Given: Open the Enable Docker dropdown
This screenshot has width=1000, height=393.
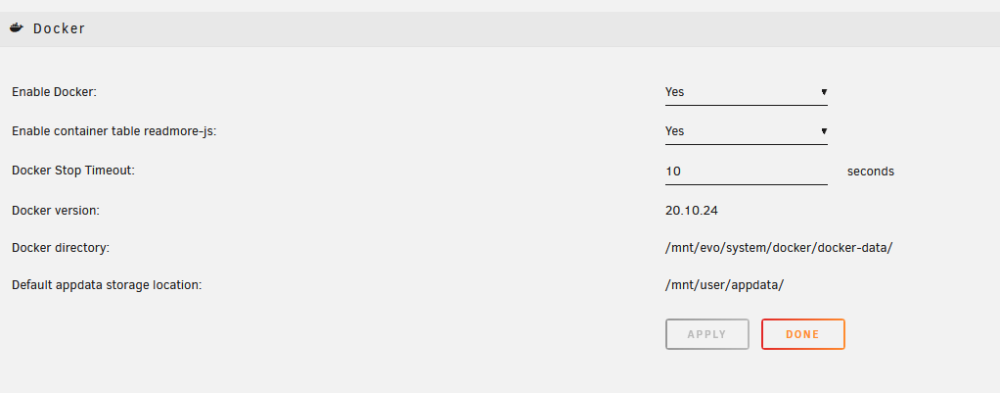Looking at the screenshot, I should pos(746,92).
